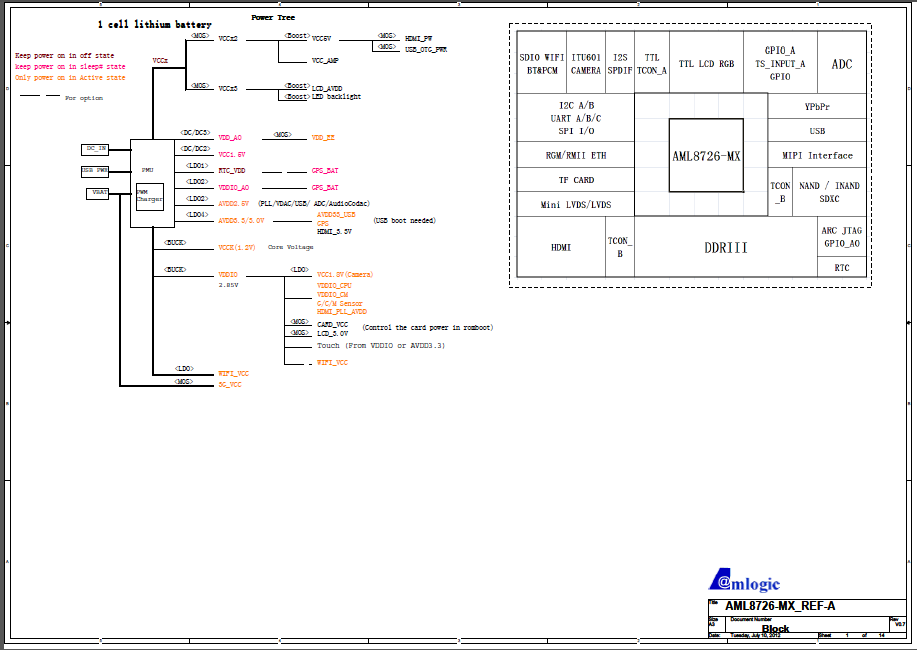Select the VBAT input box
This screenshot has width=917, height=650.
click(98, 194)
